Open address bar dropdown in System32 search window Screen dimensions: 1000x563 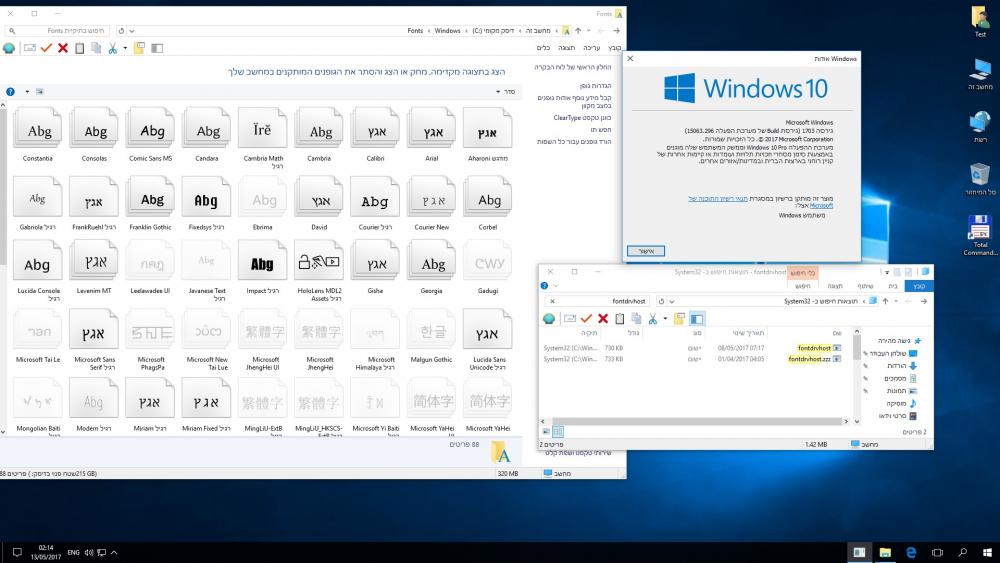pyautogui.click(x=672, y=301)
